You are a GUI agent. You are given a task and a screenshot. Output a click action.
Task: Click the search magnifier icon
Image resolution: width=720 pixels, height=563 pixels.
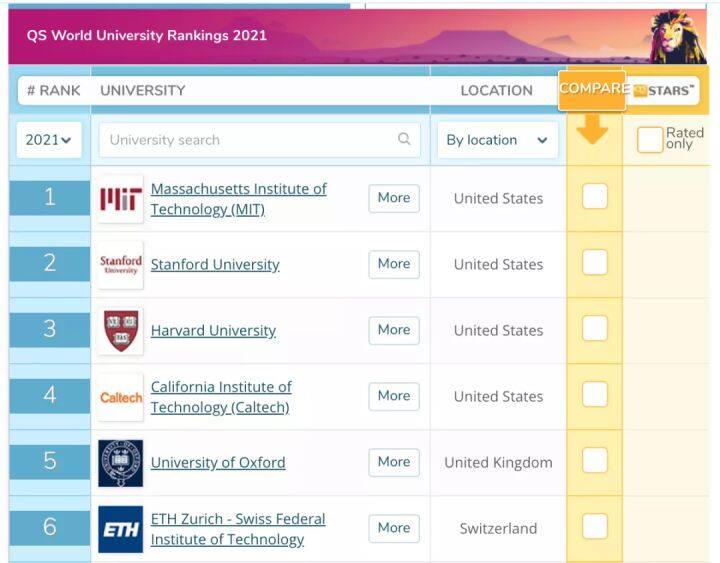(404, 139)
